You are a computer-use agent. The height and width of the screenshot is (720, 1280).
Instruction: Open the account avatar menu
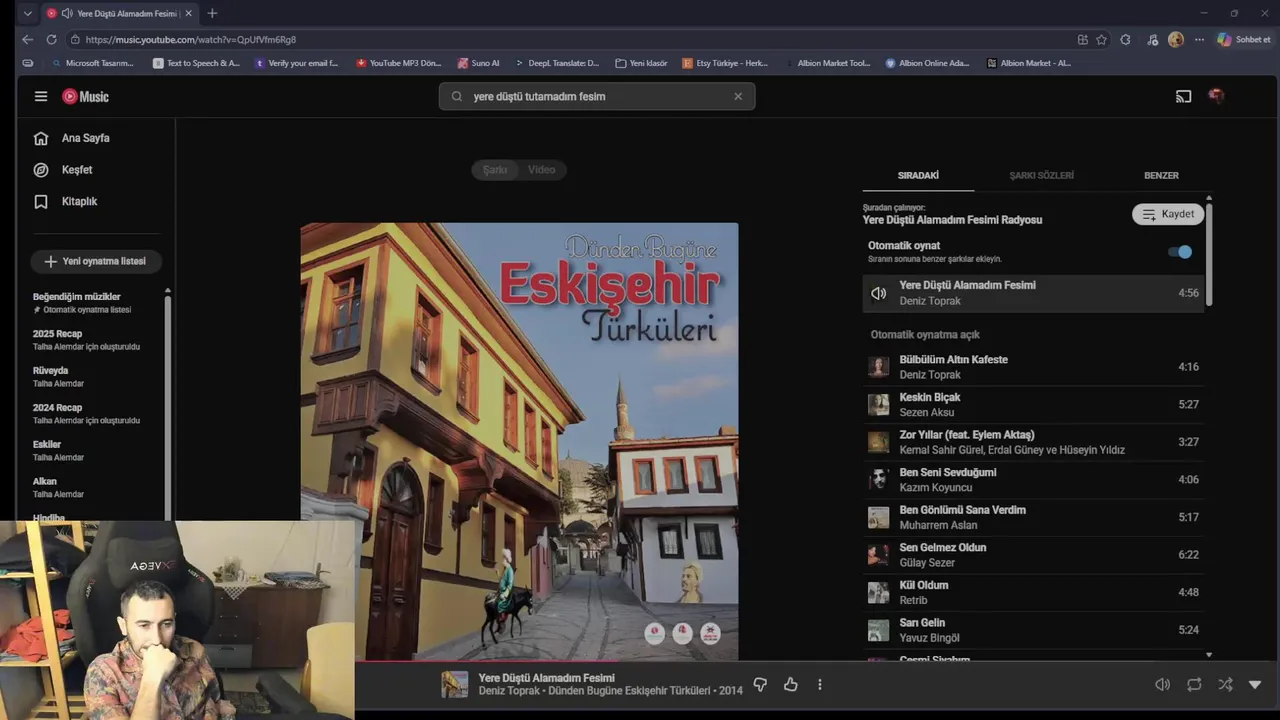click(1217, 96)
